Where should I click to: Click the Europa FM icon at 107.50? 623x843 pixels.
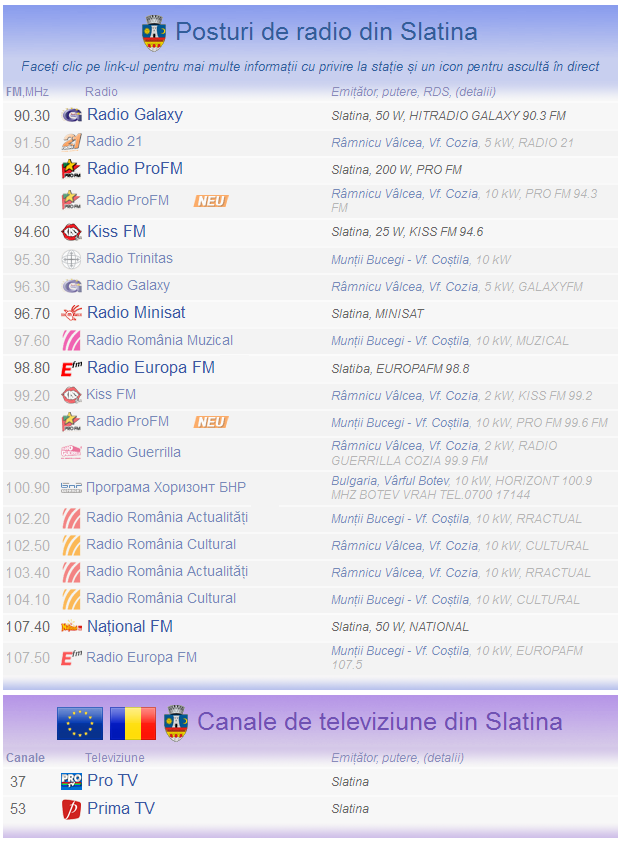pos(71,658)
